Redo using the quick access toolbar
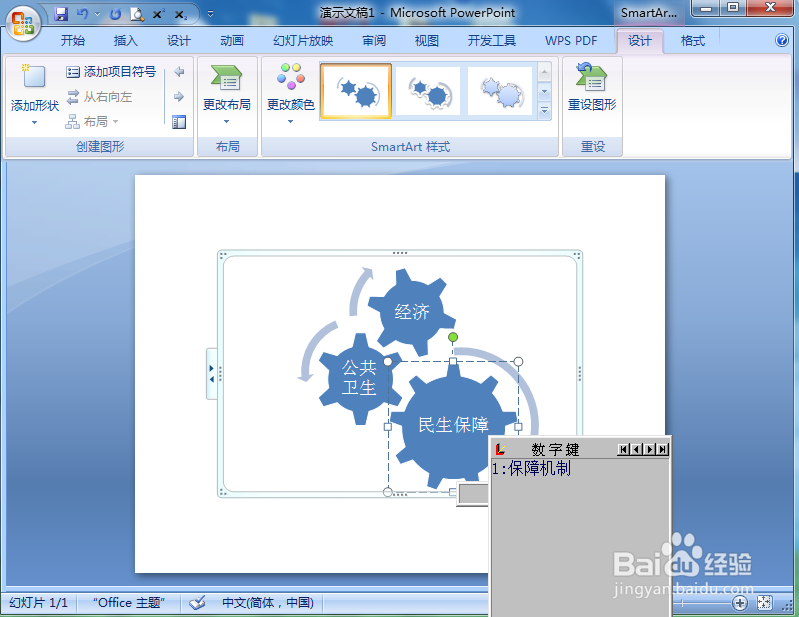 click(116, 14)
